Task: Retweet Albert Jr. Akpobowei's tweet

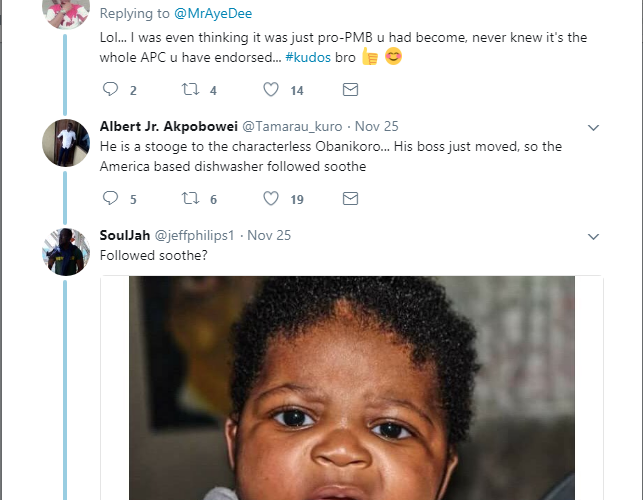Action: click(189, 199)
